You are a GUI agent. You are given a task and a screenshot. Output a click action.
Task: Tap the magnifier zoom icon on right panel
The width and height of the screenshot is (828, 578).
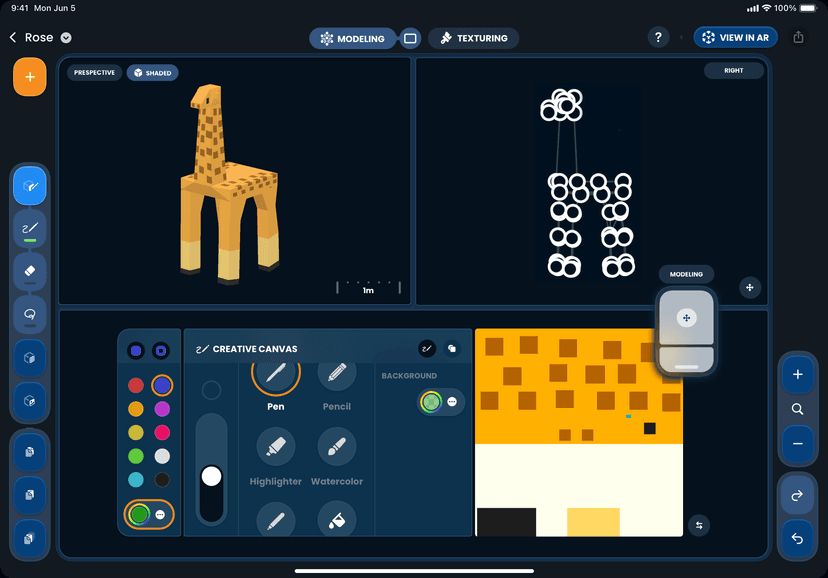click(798, 409)
